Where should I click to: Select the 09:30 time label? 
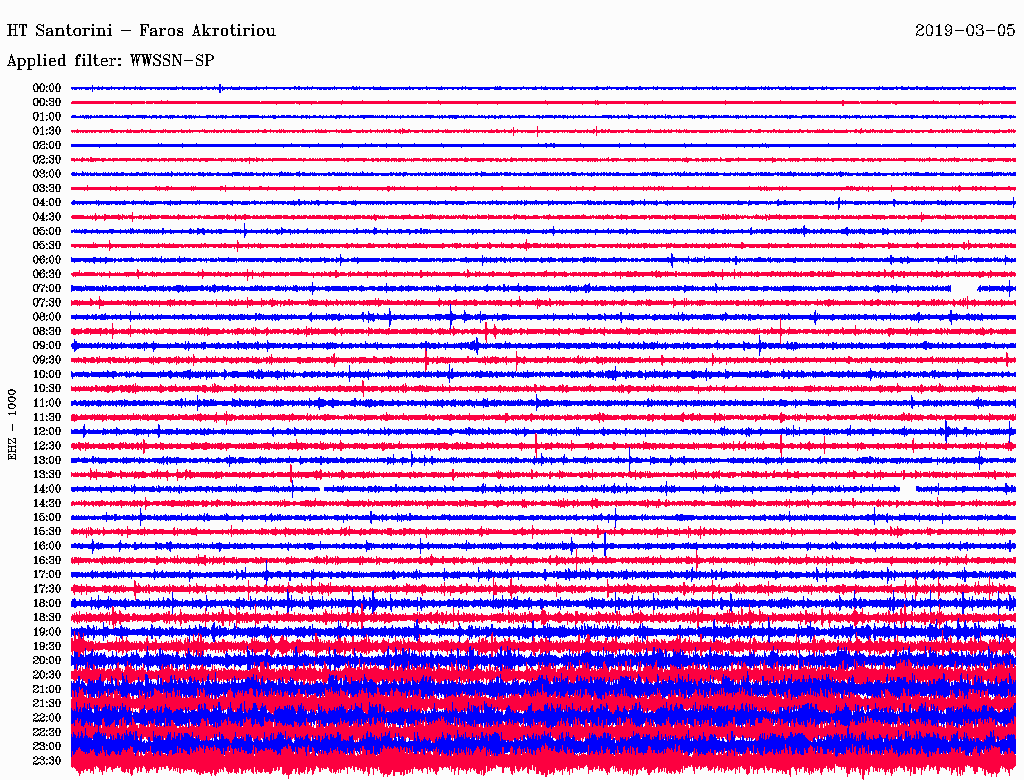47,360
